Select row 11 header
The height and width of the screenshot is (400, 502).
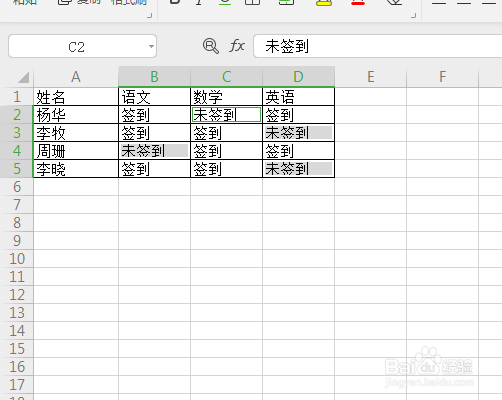tap(17, 277)
